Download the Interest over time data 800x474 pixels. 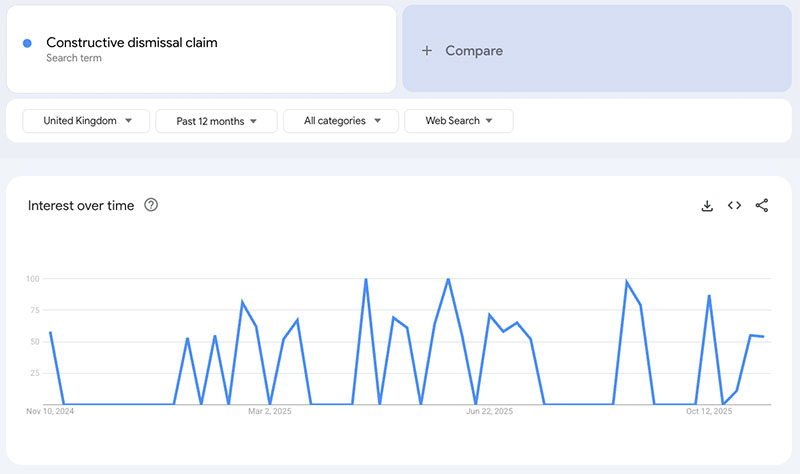coord(707,206)
